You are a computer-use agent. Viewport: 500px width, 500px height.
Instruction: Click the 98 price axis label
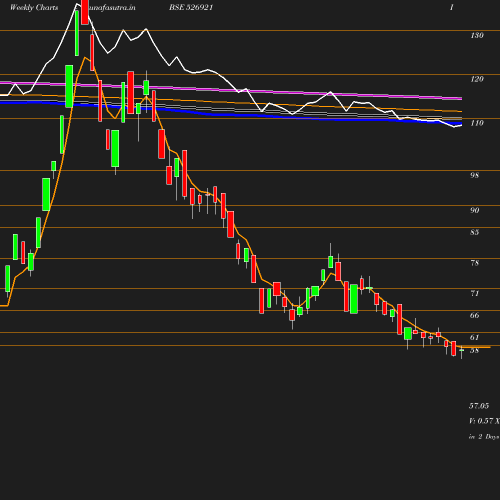(x=475, y=175)
